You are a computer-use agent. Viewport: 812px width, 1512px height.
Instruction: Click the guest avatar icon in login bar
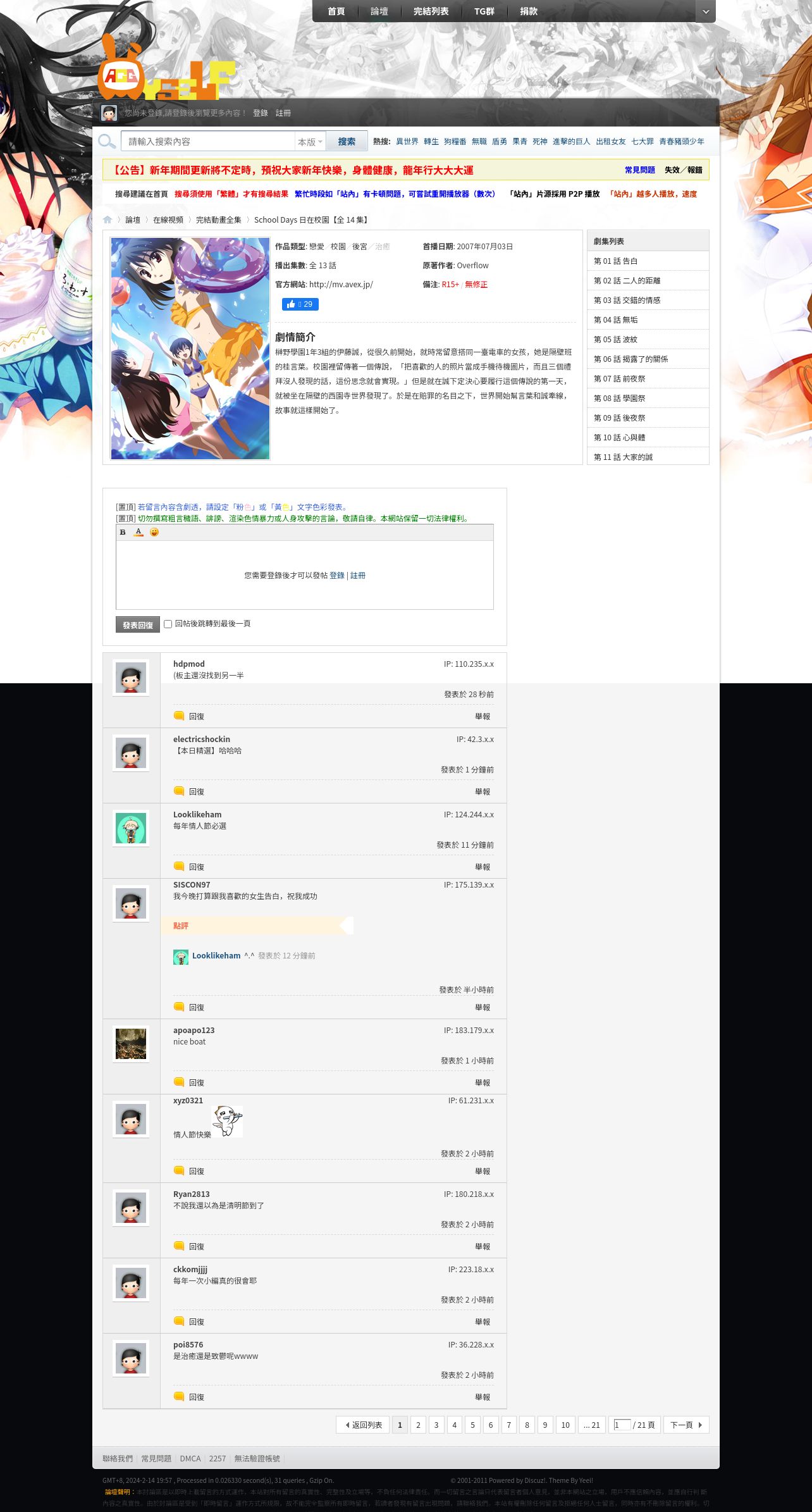(x=109, y=113)
